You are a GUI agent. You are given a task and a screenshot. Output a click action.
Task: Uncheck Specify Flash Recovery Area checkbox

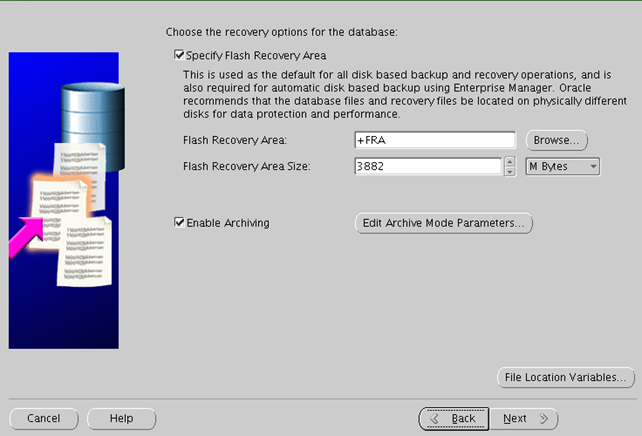(x=179, y=55)
